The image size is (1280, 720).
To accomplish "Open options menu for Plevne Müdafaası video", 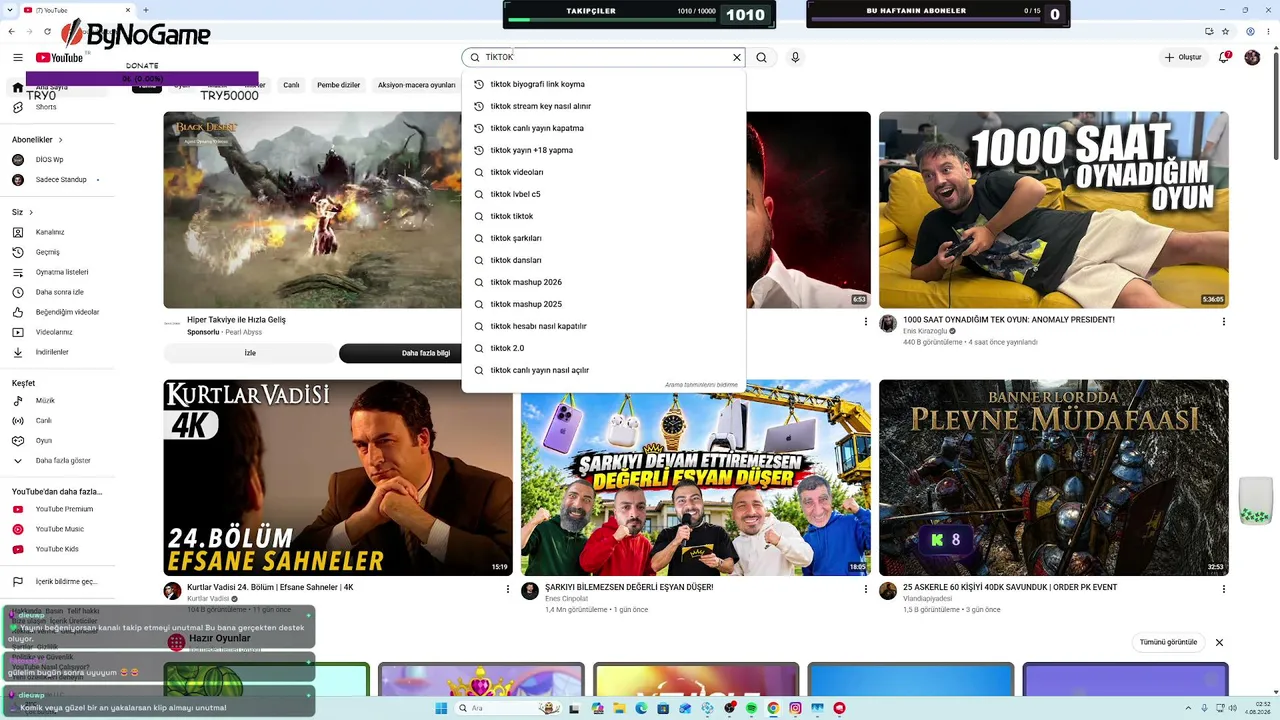I will tap(1223, 590).
